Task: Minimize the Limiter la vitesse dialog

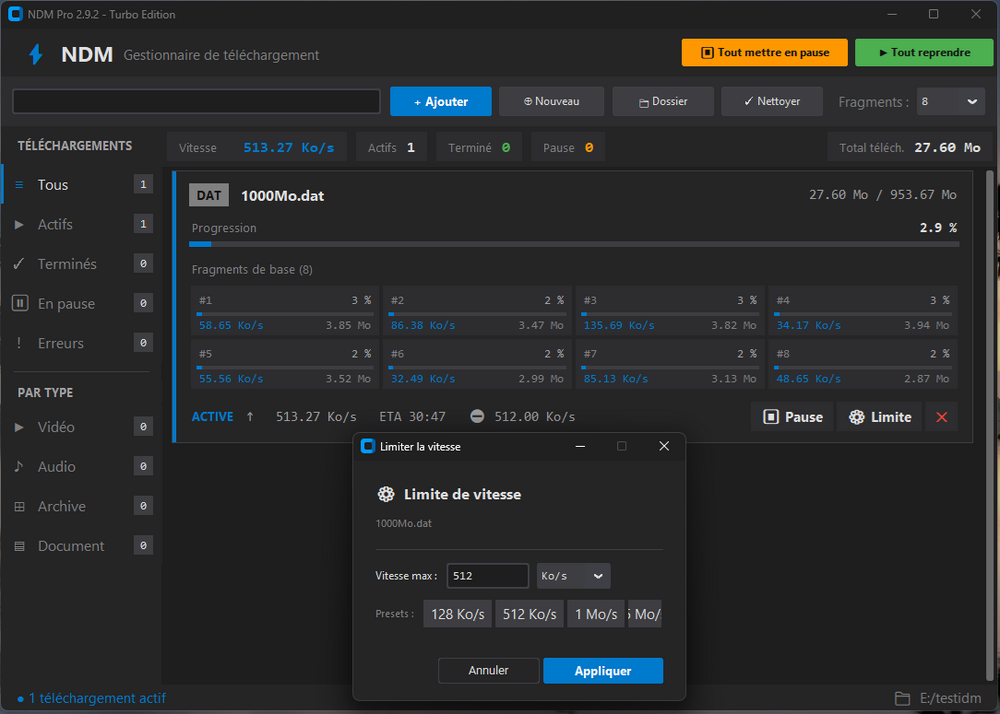Action: (580, 446)
